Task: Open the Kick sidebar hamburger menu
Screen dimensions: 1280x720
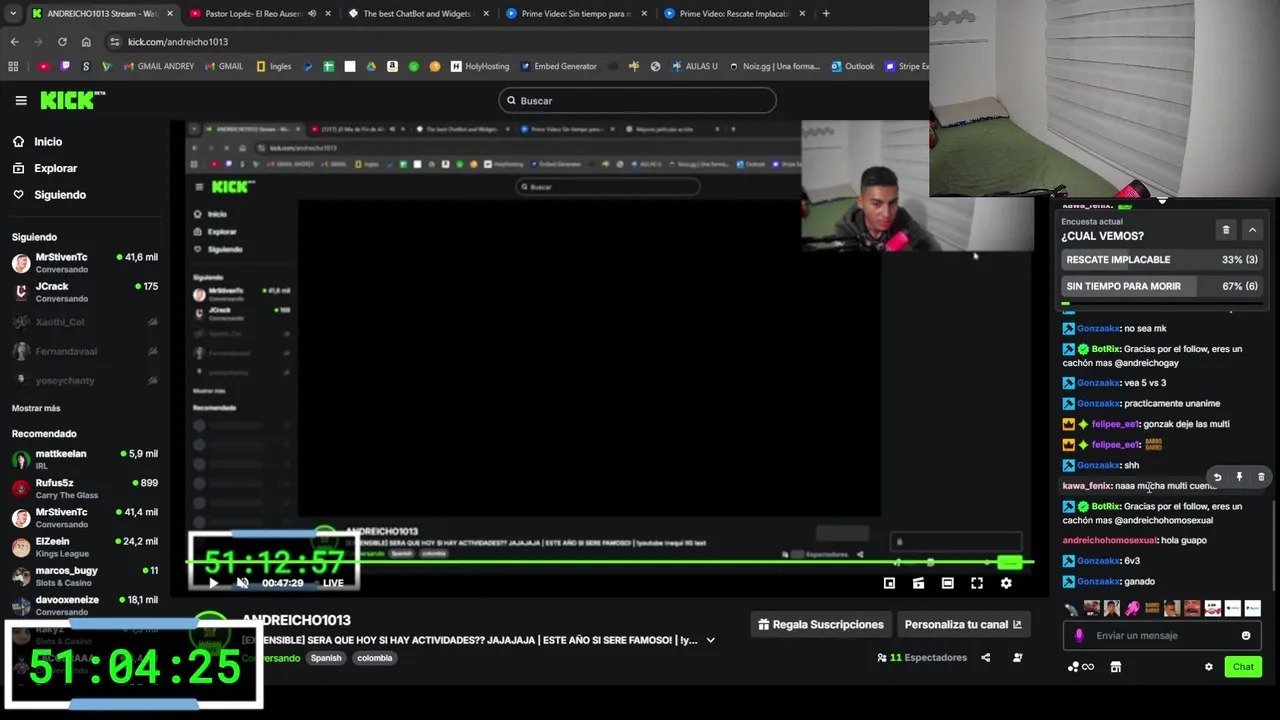Action: [x=21, y=100]
